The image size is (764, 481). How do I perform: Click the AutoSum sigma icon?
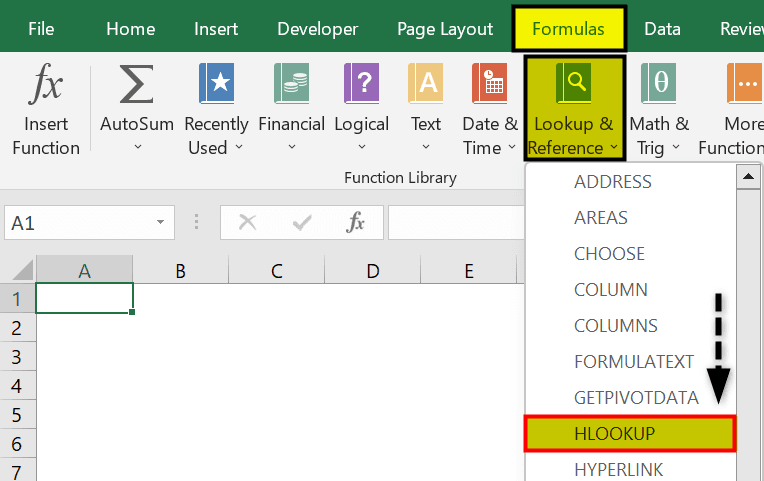coord(136,84)
